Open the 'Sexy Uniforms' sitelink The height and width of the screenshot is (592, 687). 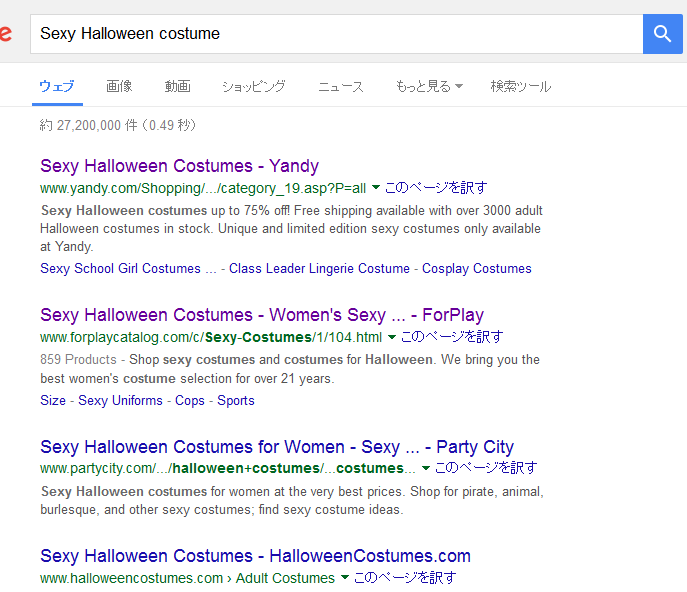point(120,400)
